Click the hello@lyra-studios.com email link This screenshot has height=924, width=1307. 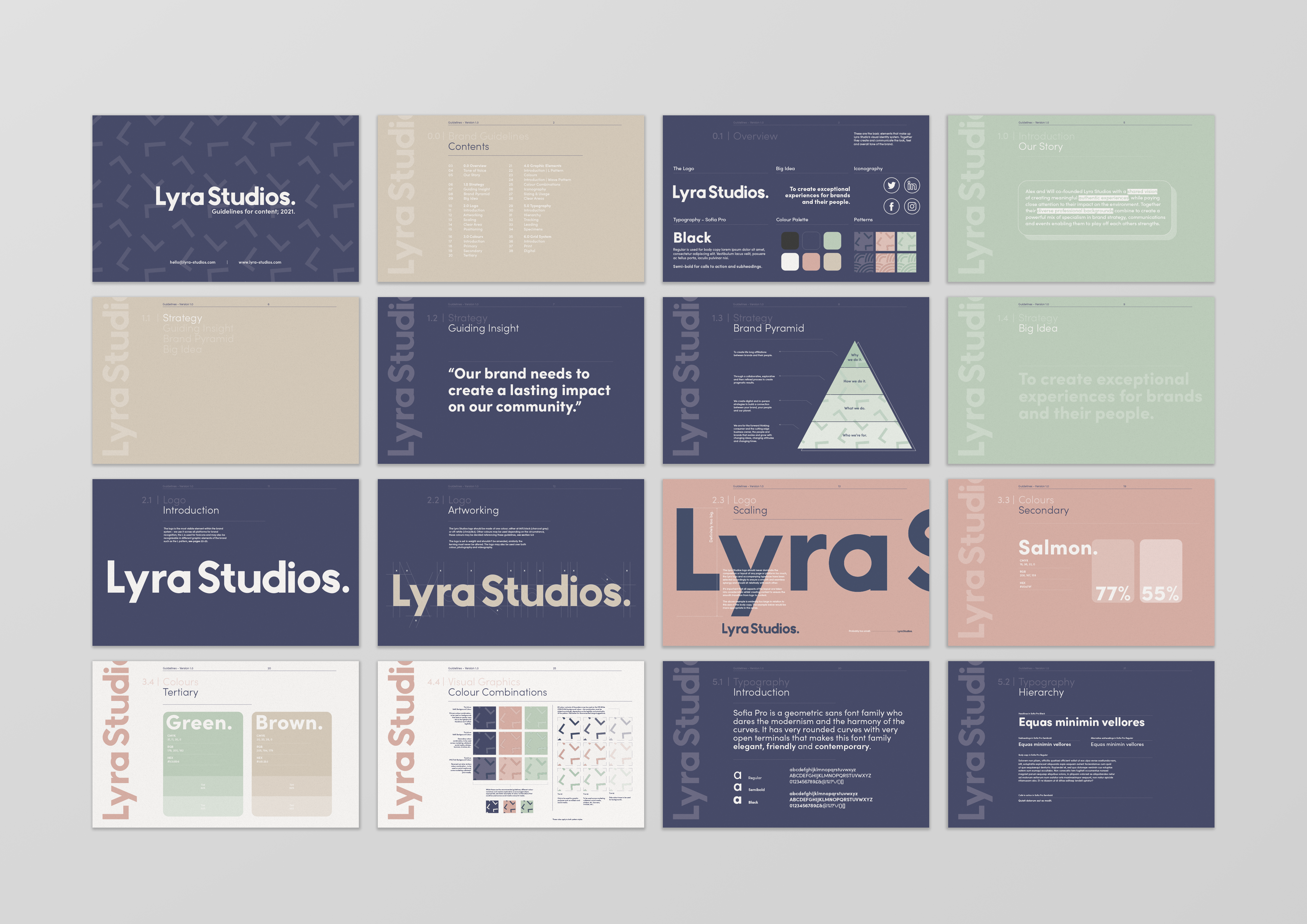point(192,262)
